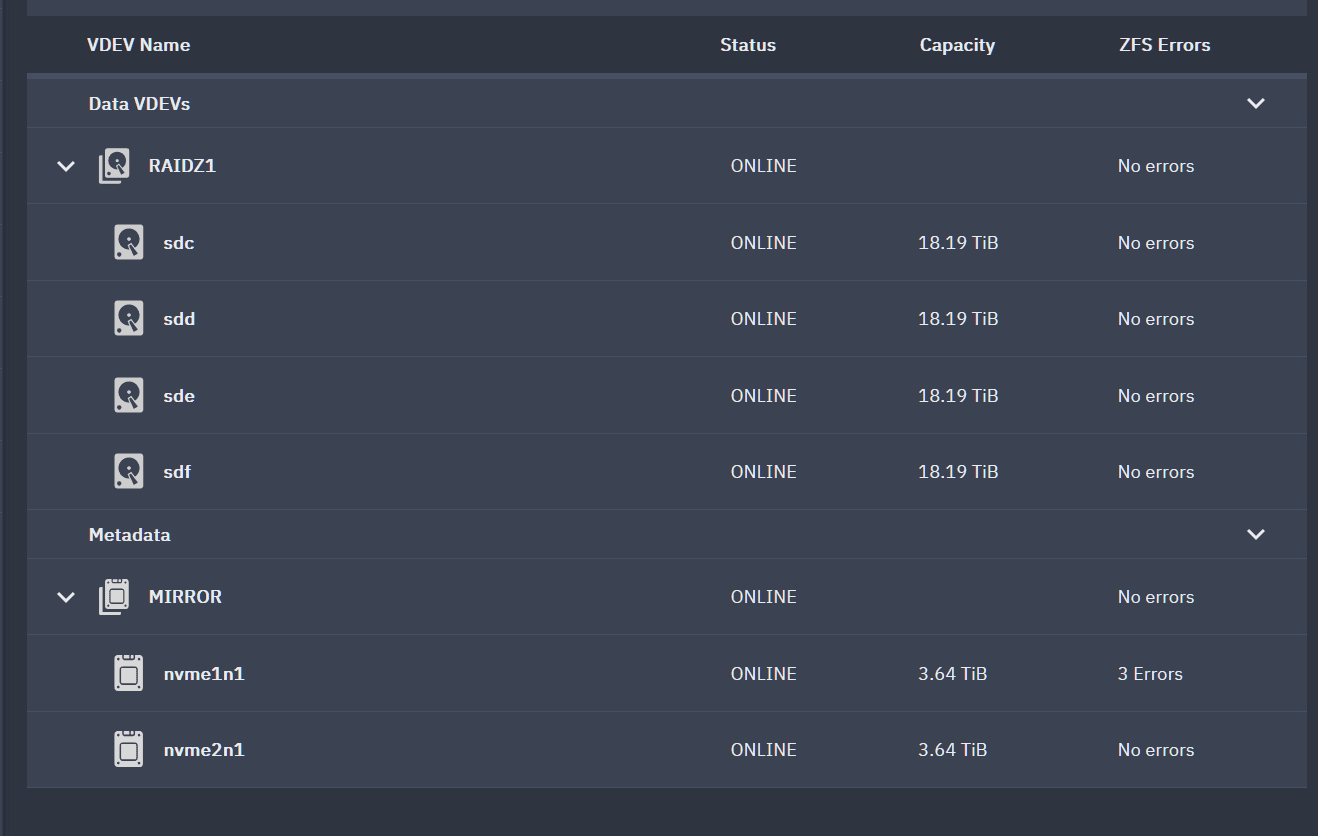Select the sdf disk name
Screen dimensions: 1318x836
pos(177,472)
